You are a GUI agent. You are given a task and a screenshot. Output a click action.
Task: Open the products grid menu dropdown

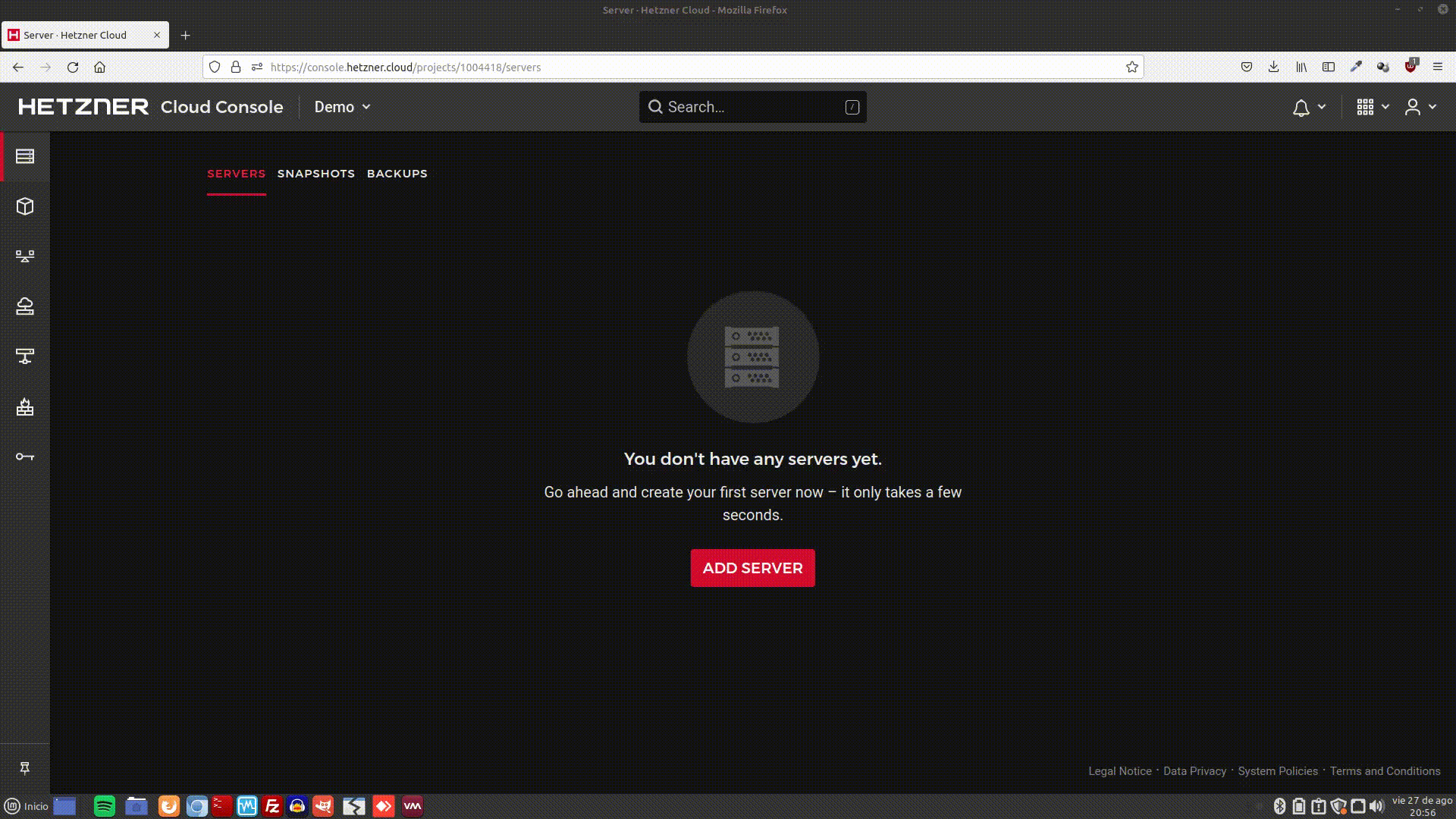1371,107
